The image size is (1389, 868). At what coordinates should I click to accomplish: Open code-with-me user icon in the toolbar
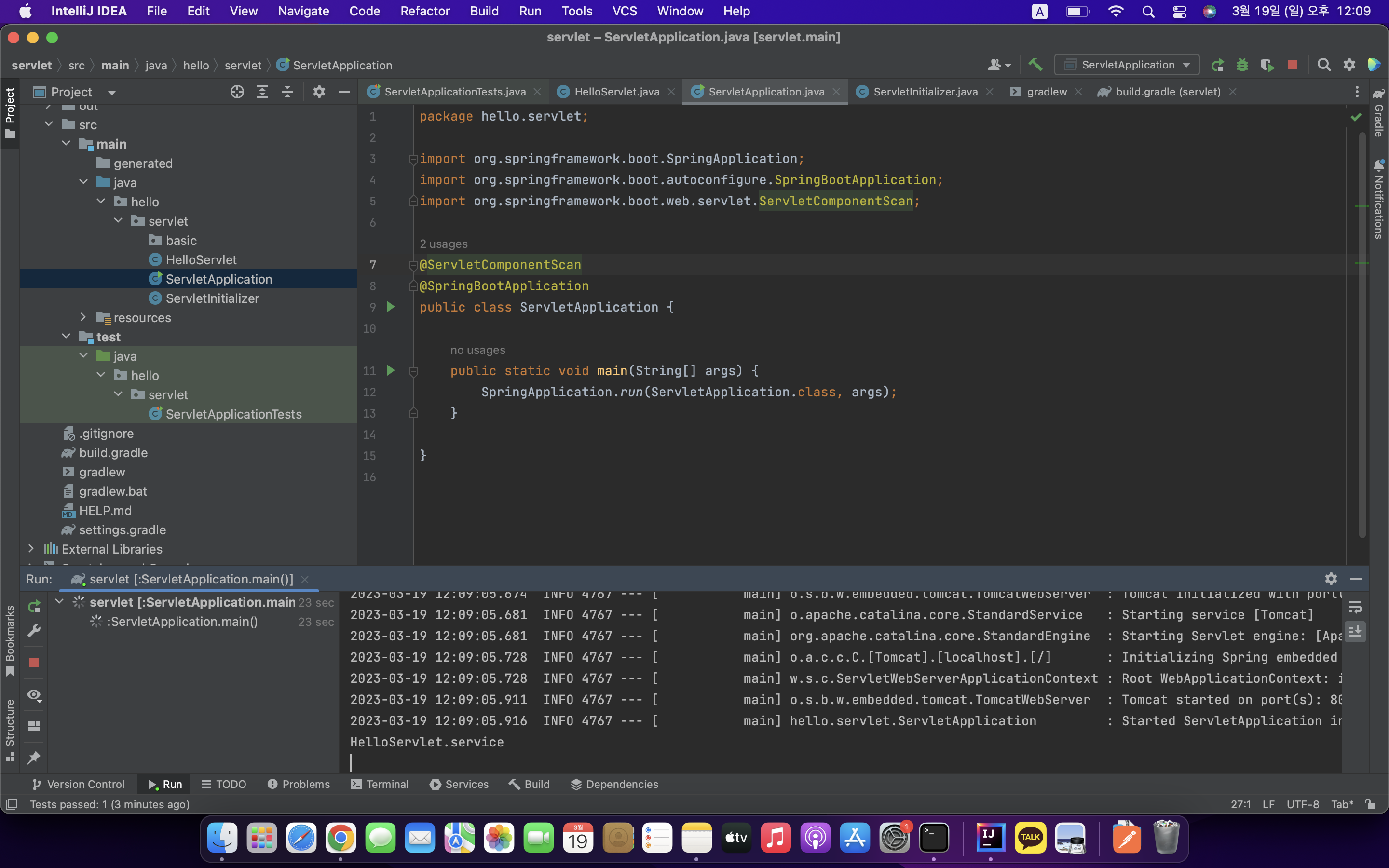999,65
